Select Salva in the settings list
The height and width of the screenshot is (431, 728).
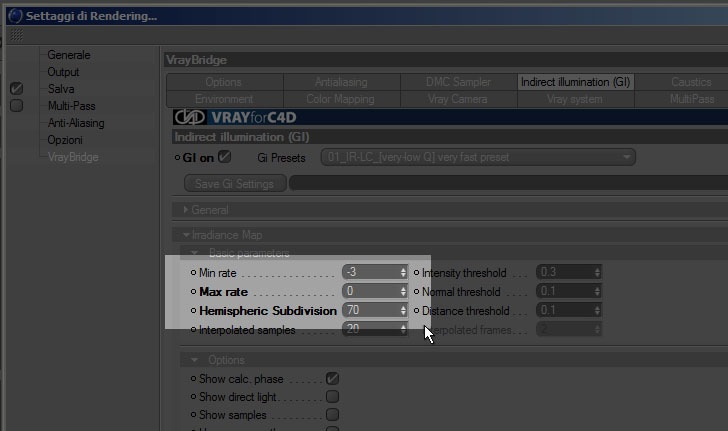click(61, 89)
